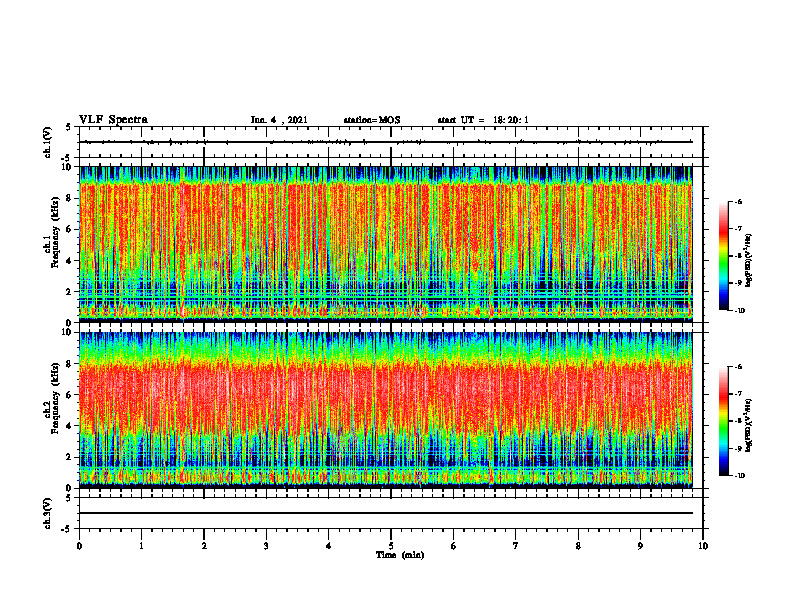Click the ch.3(V) waveform strip at bottom
Viewport: 792px width, 612px height.
391,513
